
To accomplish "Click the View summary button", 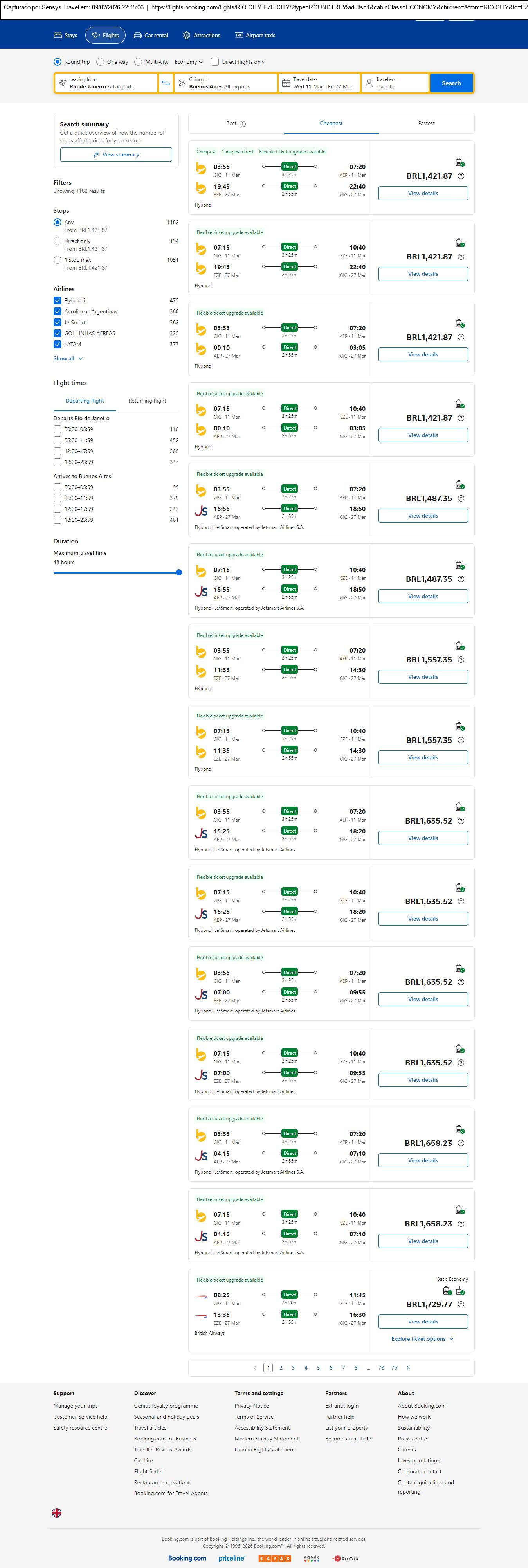I will (116, 155).
